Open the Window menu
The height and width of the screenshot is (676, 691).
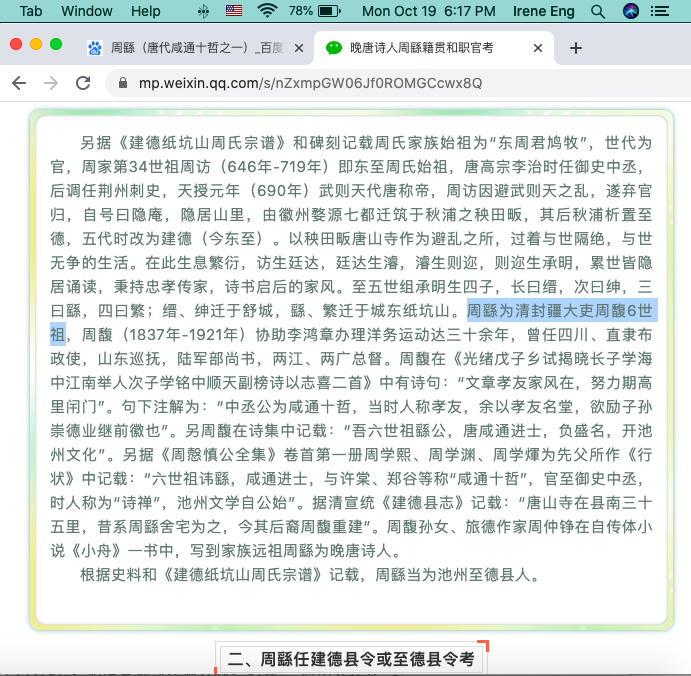[87, 11]
